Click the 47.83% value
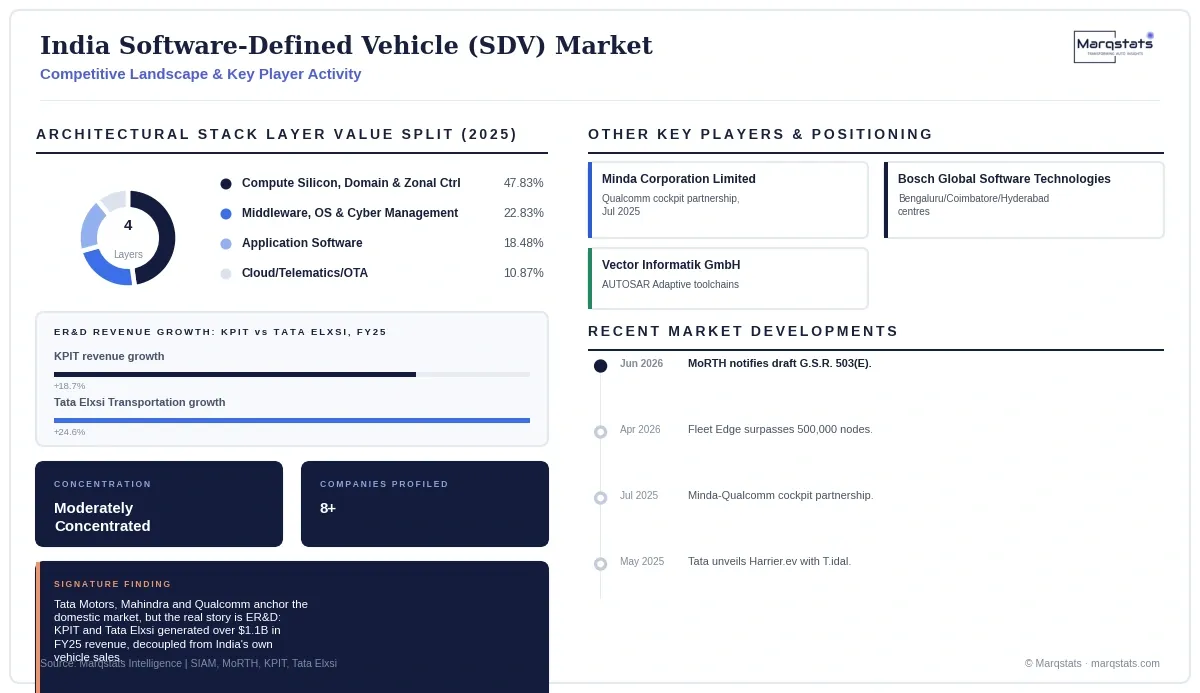Viewport: 1200px width, 693px height. click(x=524, y=183)
